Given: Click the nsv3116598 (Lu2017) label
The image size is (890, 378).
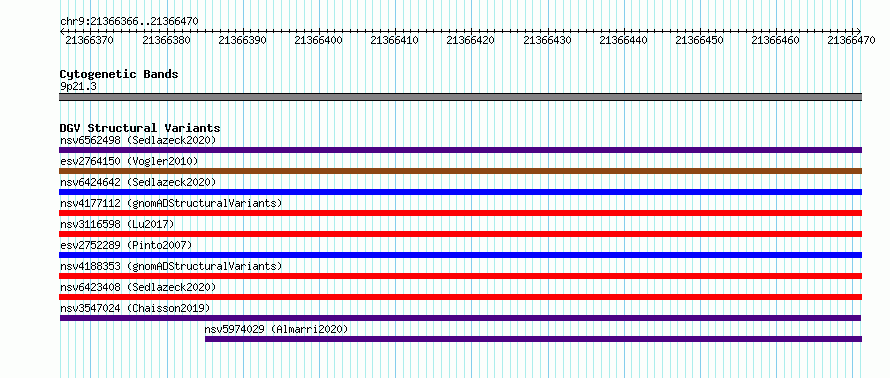Looking at the screenshot, I should tap(117, 224).
